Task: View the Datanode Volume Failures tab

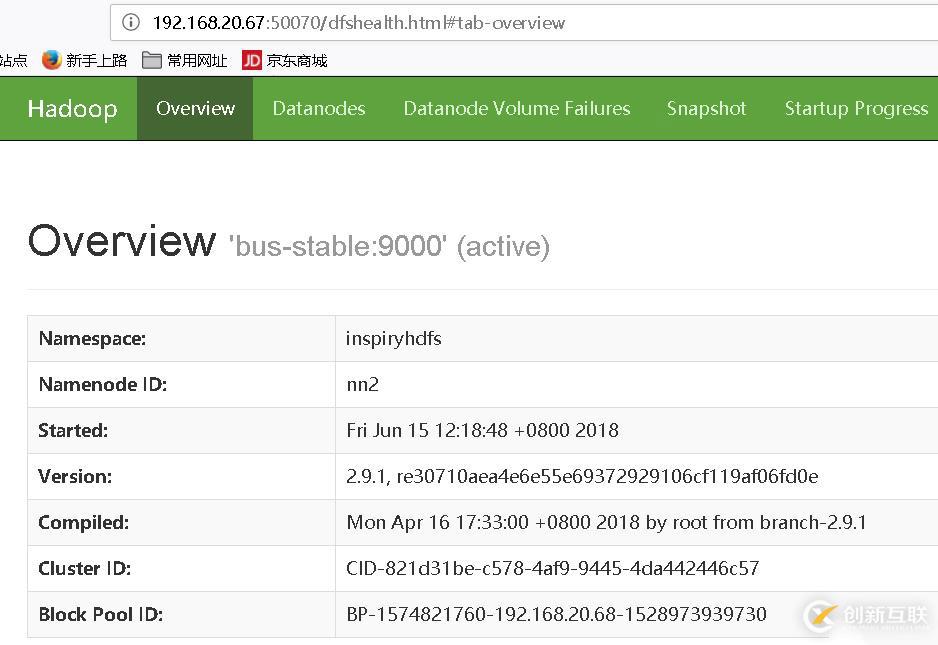Action: coord(517,108)
